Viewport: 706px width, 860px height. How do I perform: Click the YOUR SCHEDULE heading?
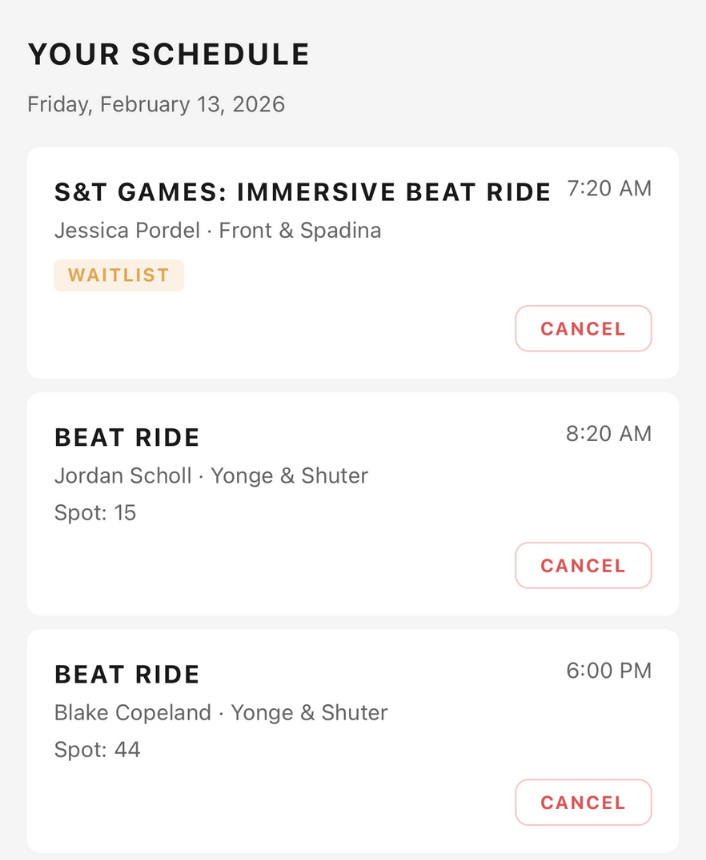click(169, 55)
